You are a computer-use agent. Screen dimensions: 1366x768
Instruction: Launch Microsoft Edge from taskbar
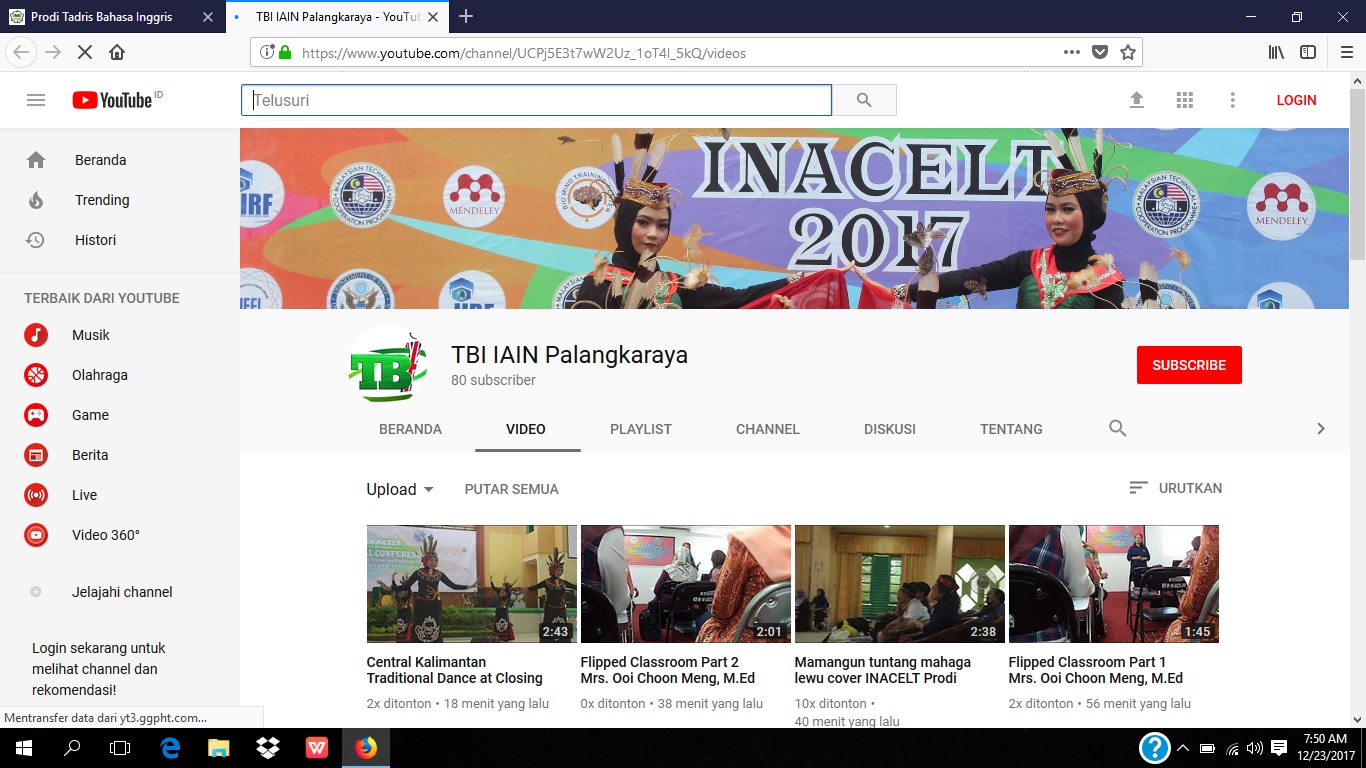click(x=170, y=748)
